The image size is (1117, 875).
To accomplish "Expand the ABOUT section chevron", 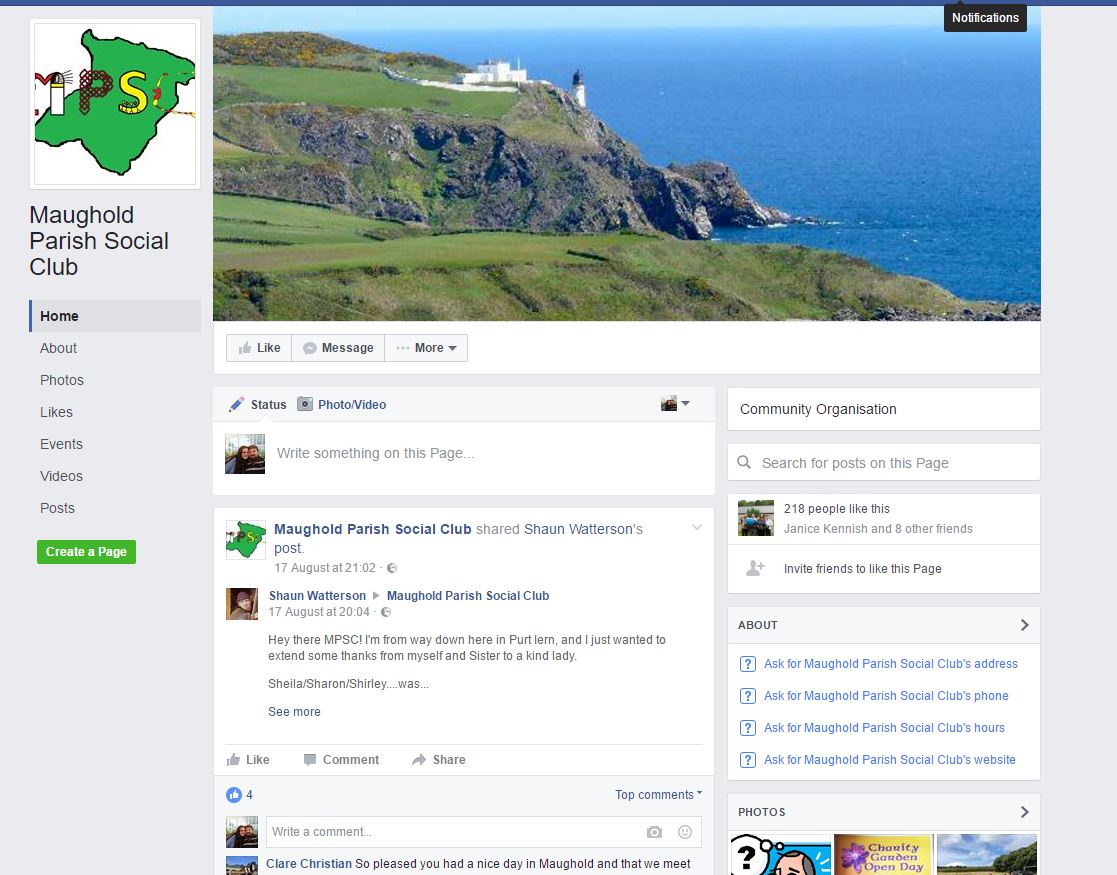I will click(x=1024, y=625).
